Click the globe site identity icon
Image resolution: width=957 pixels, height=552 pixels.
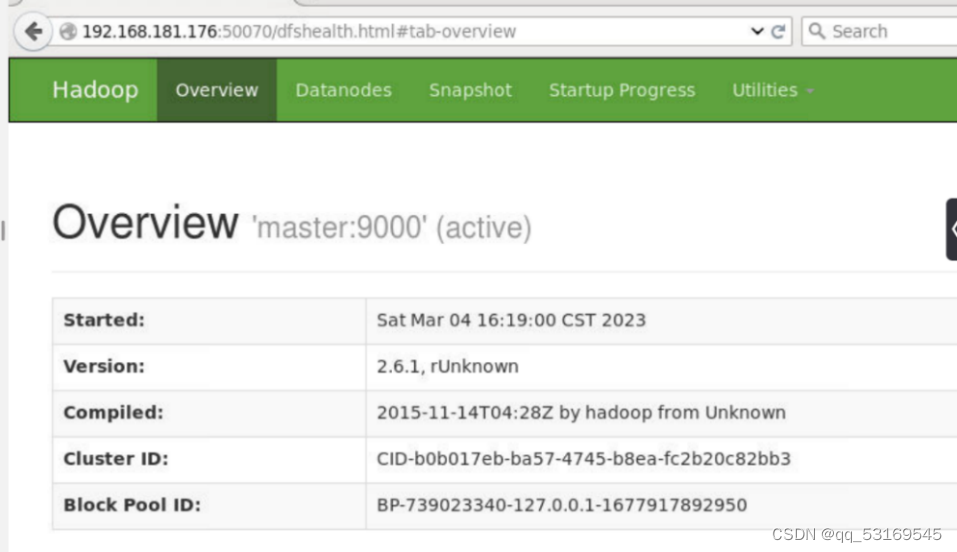[x=68, y=31]
